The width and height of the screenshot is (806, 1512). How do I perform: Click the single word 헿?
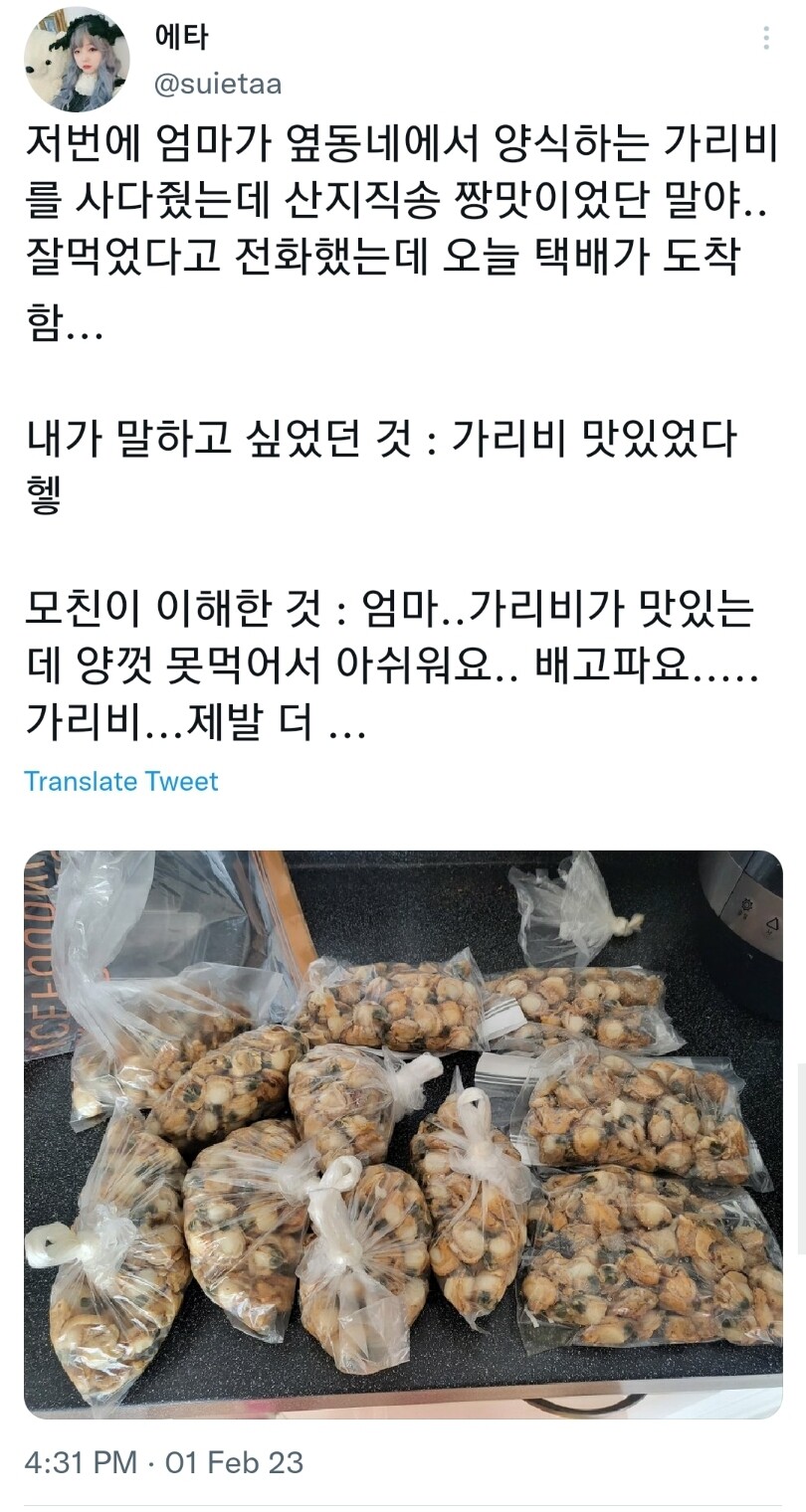coord(44,497)
